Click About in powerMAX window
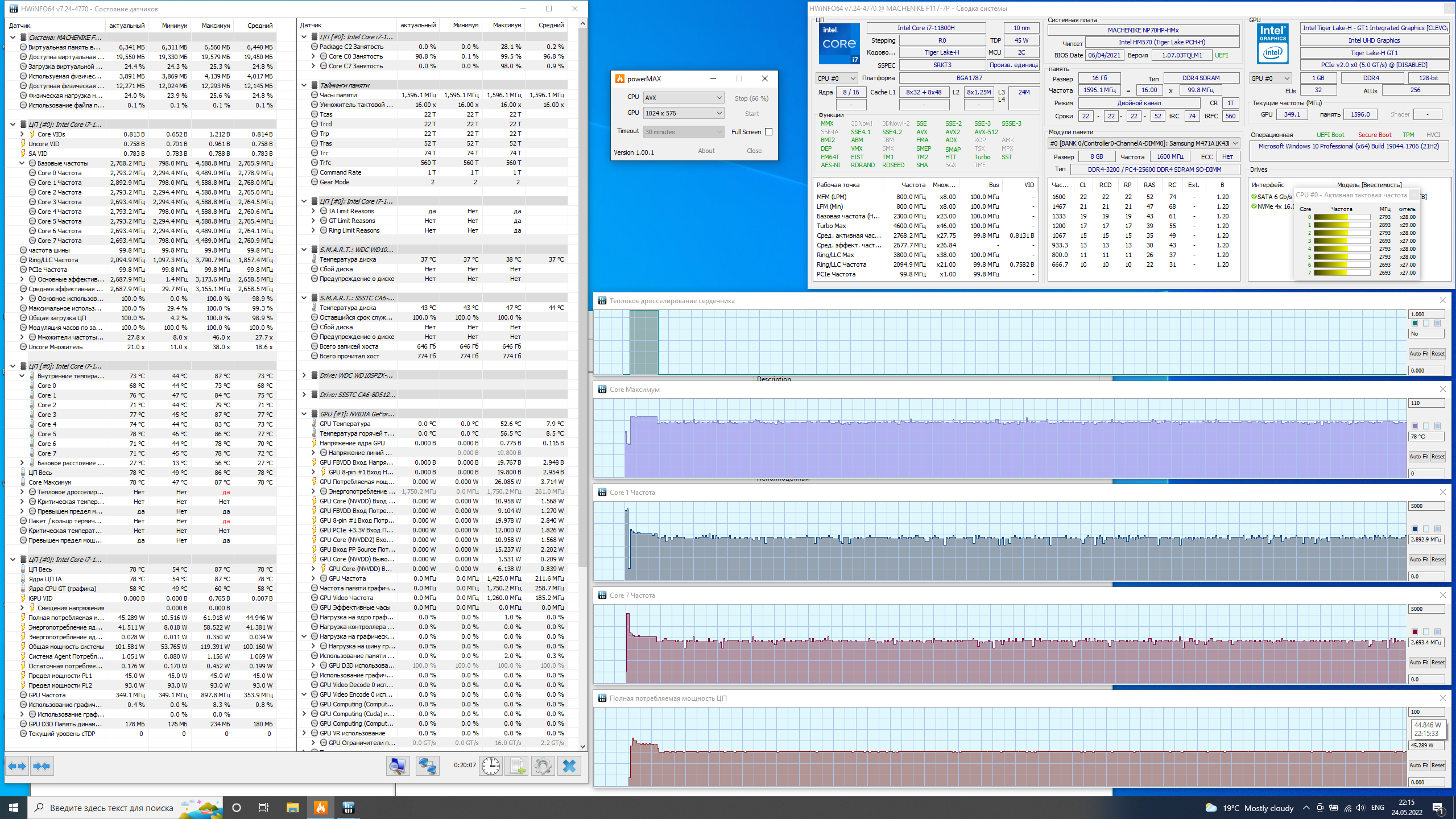 point(706,151)
